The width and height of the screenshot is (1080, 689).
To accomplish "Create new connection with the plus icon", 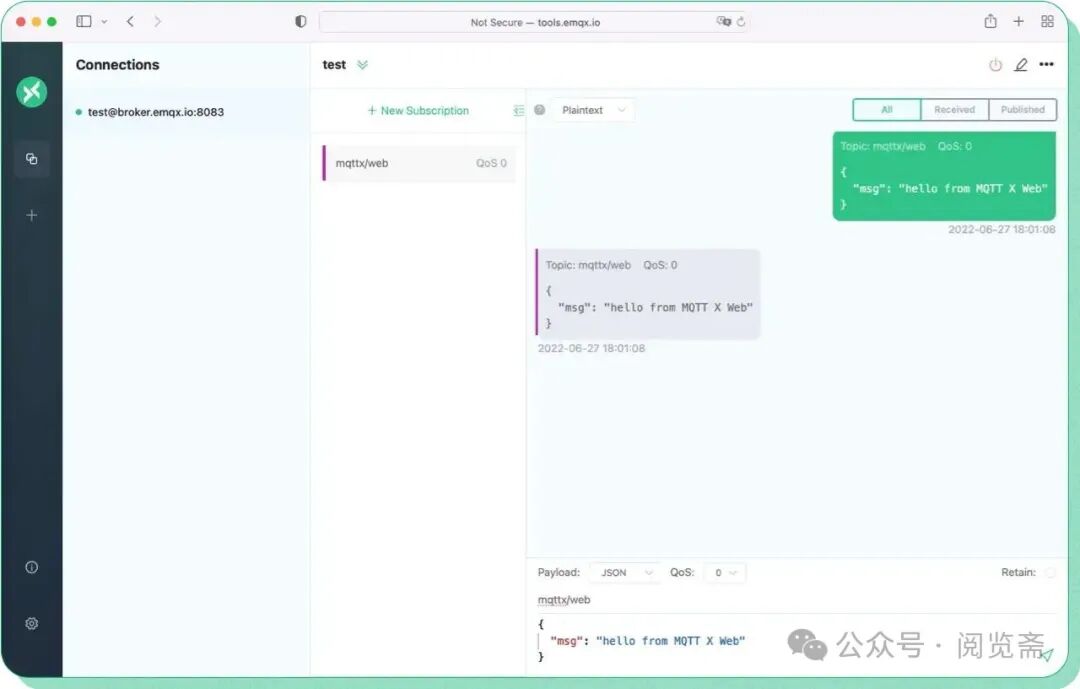I will [x=31, y=214].
